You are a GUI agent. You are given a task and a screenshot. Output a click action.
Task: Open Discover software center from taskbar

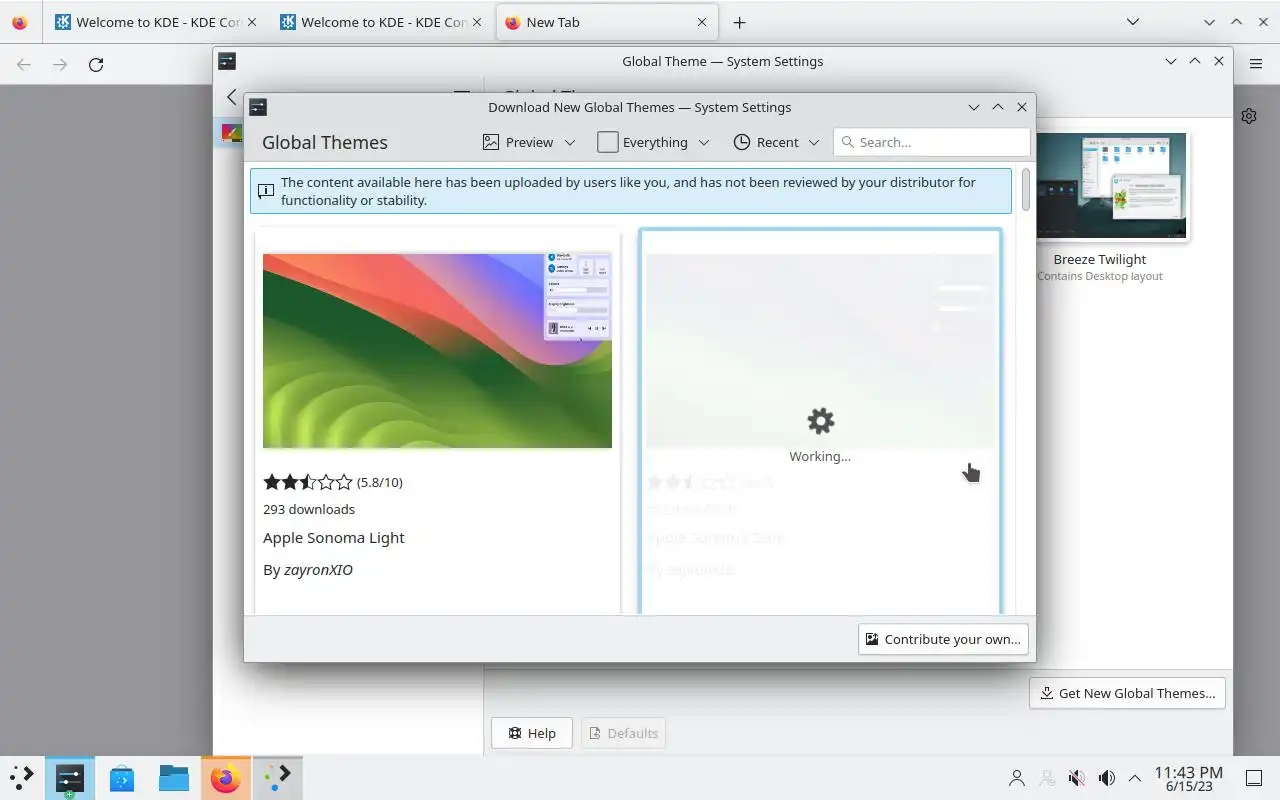122,777
